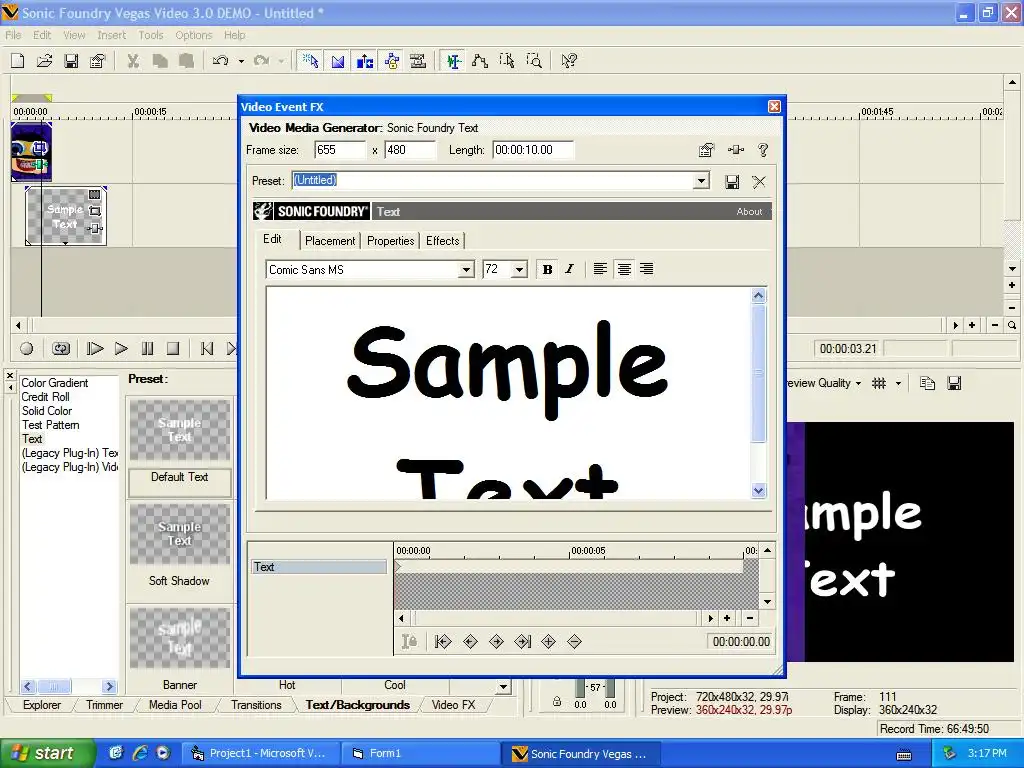The width and height of the screenshot is (1024, 768).
Task: Open the undo history dropdown arrow
Action: [241, 61]
